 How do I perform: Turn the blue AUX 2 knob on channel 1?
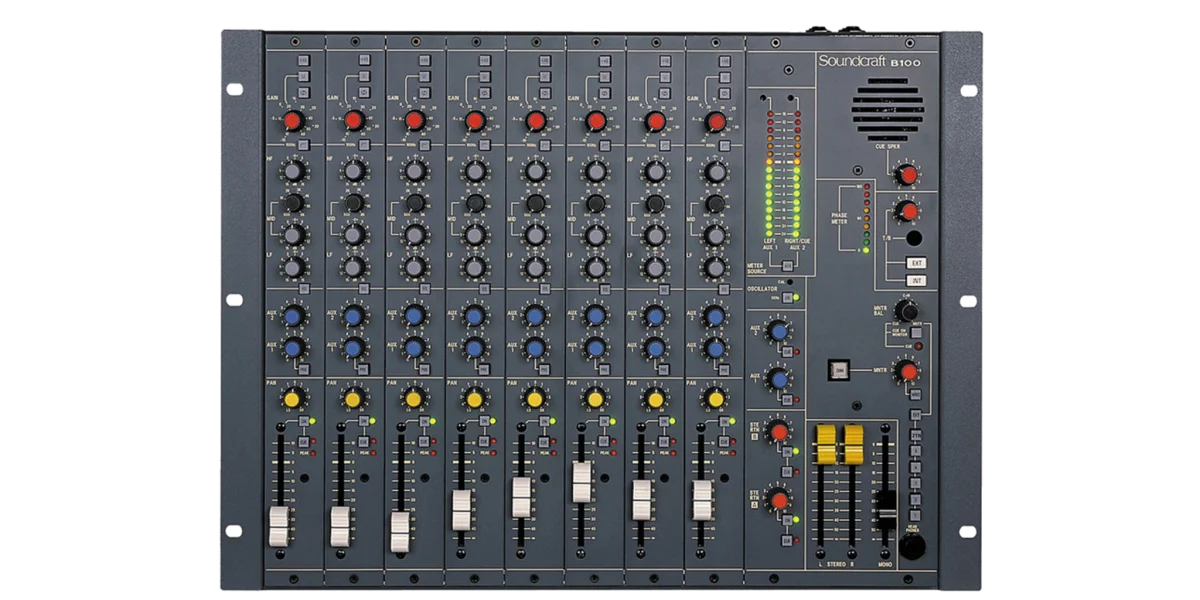click(x=293, y=315)
